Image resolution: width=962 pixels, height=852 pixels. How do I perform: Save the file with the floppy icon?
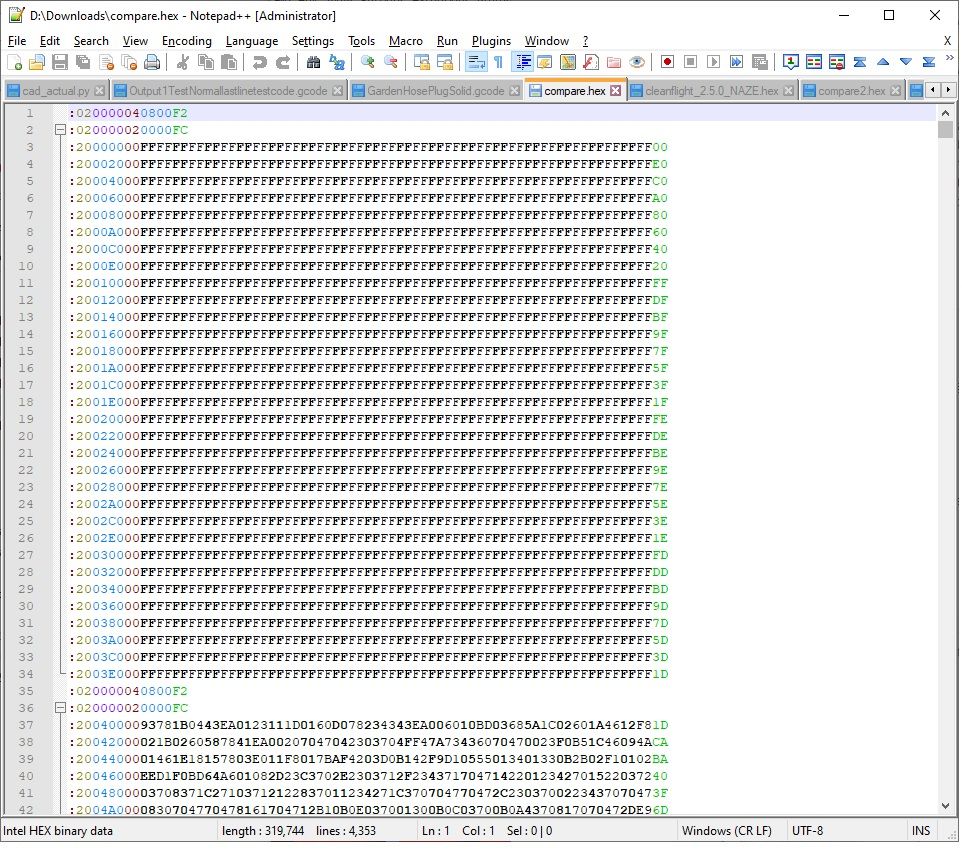coord(60,62)
